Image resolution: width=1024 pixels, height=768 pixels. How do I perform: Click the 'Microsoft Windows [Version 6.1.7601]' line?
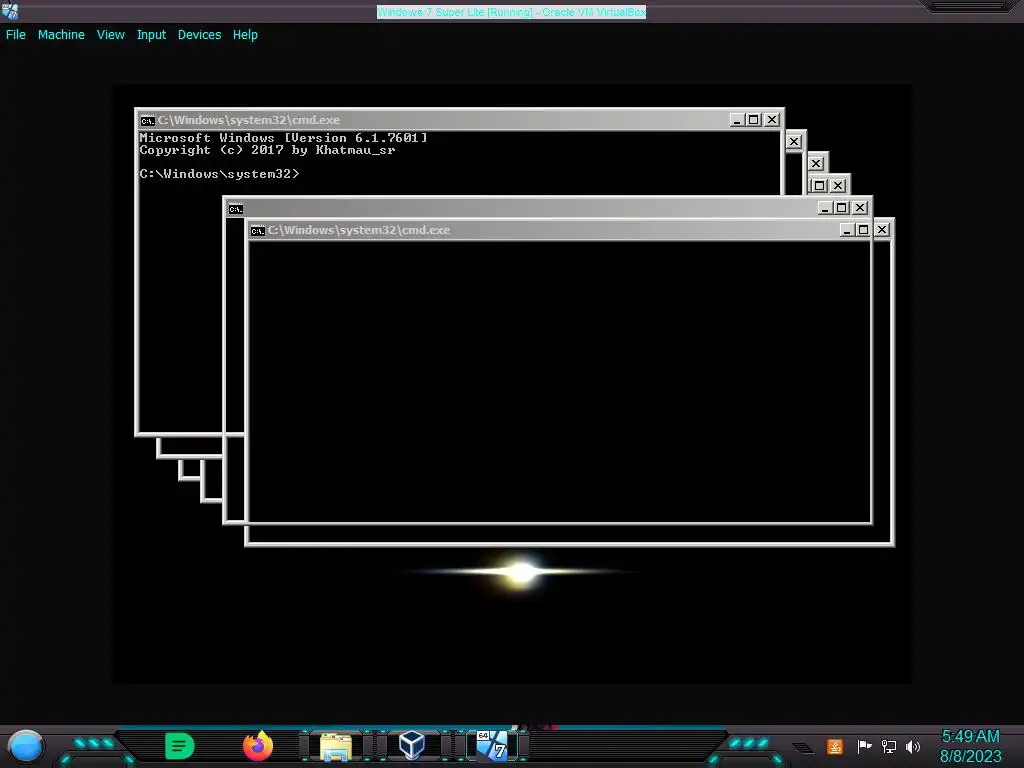click(x=283, y=138)
